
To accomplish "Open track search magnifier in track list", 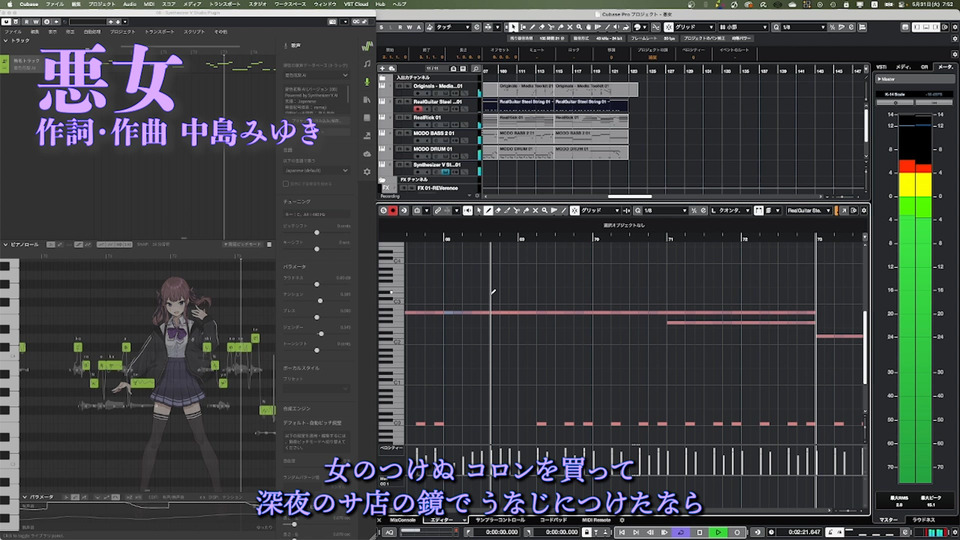I will point(475,69).
